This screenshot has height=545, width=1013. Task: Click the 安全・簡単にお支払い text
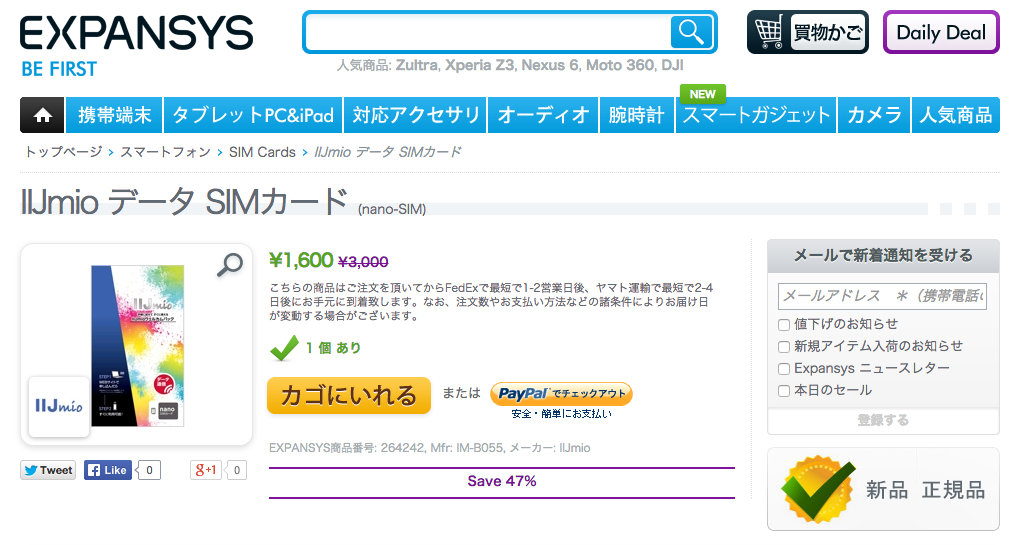click(x=561, y=414)
